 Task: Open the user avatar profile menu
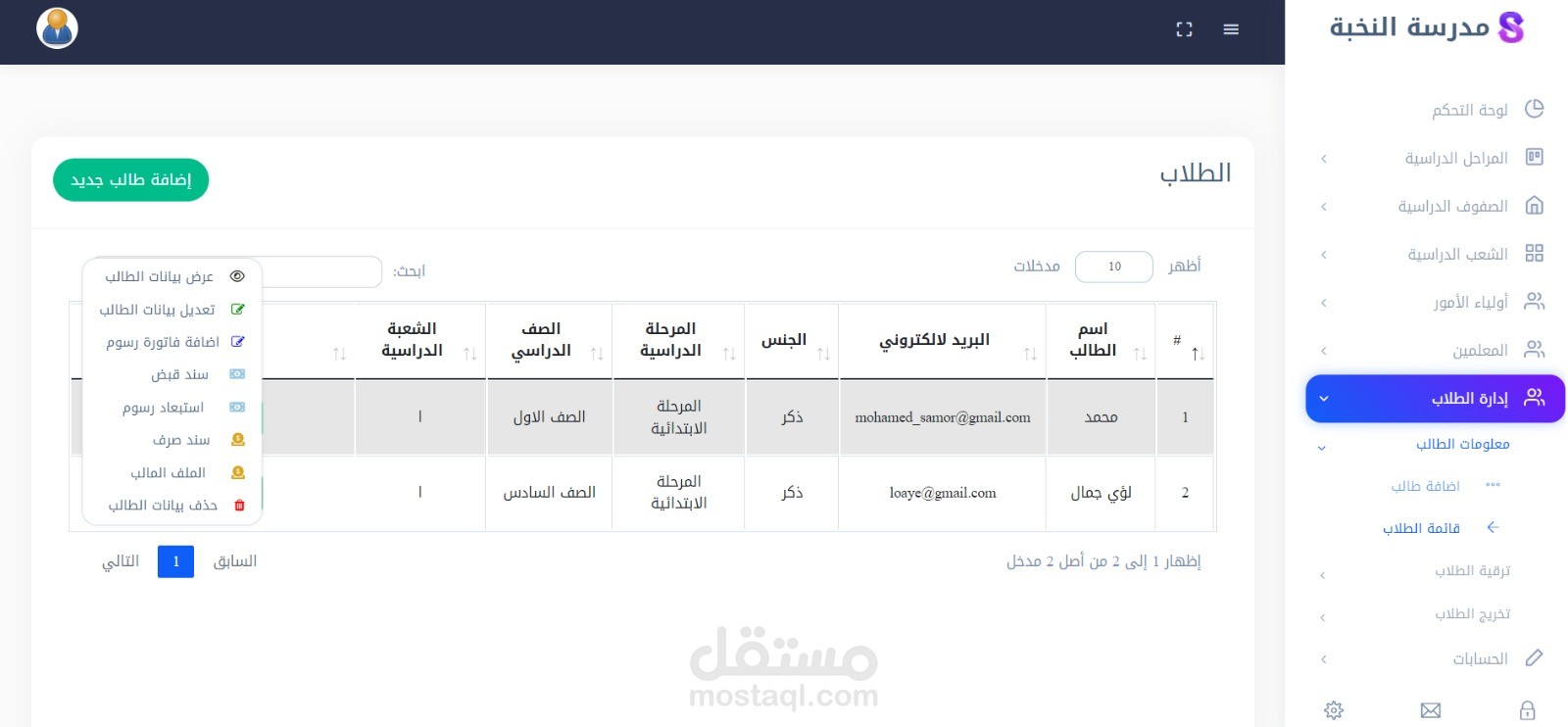click(57, 27)
